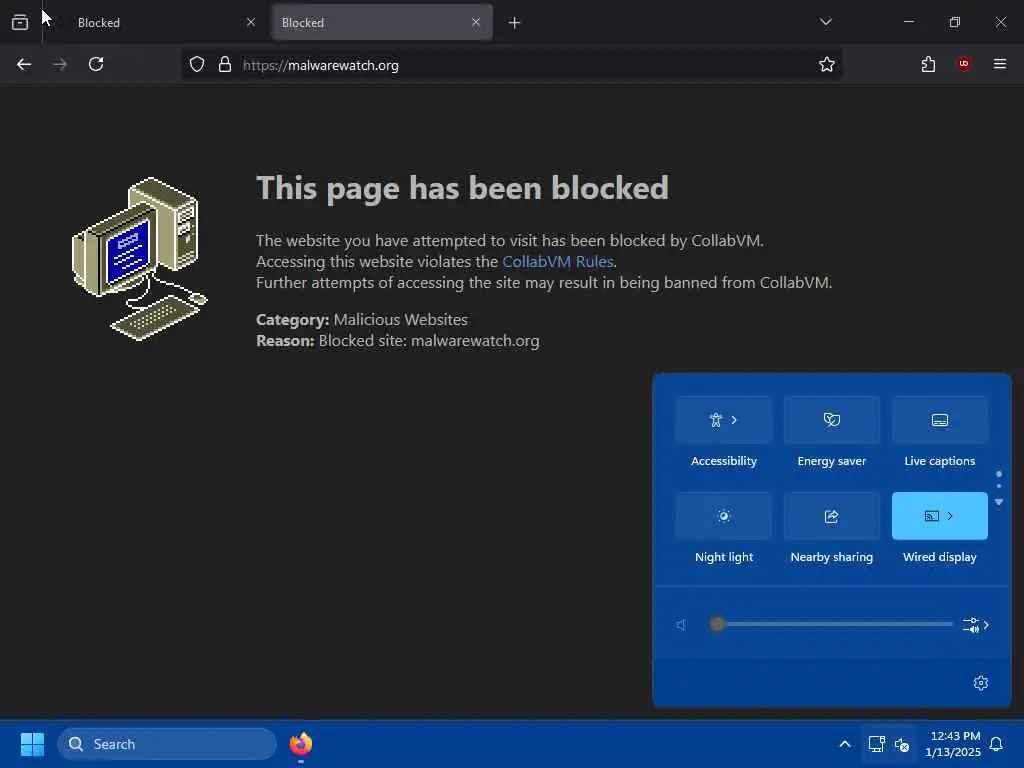This screenshot has height=768, width=1024.
Task: Expand Wired display options chevron
Action: [950, 516]
